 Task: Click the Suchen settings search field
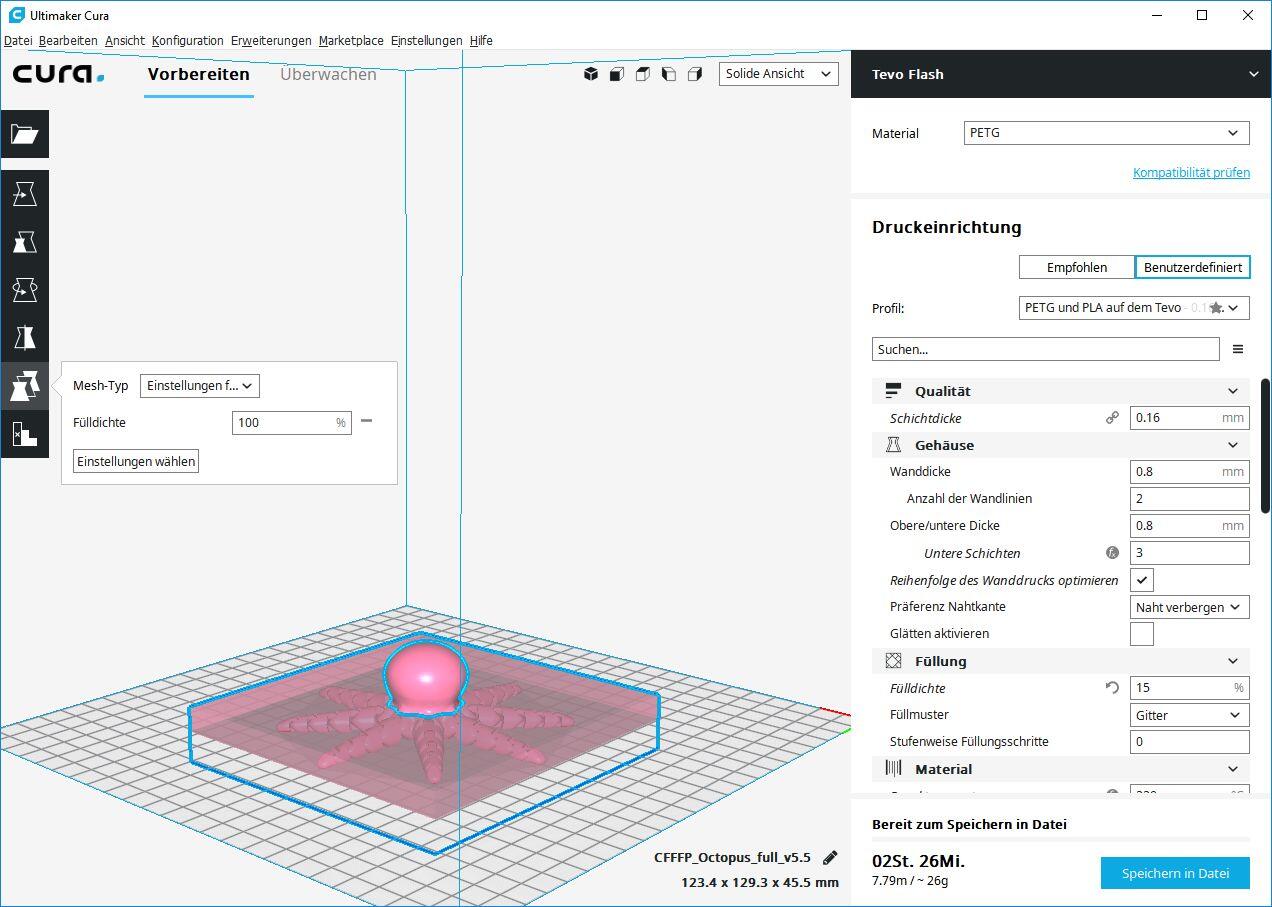[1045, 350]
